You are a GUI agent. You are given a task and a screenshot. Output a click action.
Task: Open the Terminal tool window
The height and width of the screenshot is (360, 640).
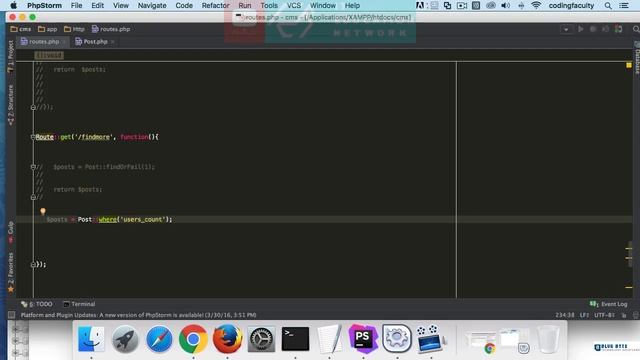[79, 304]
